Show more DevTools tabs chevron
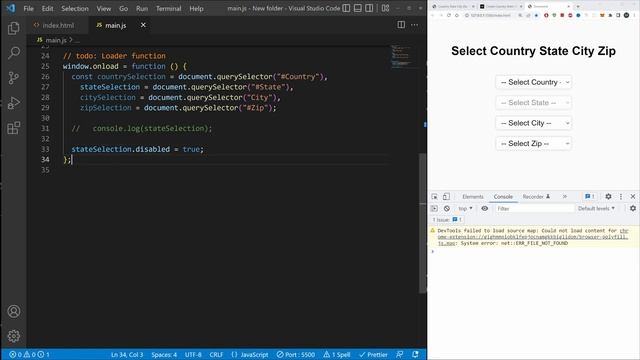The image size is (640, 360). tap(565, 196)
